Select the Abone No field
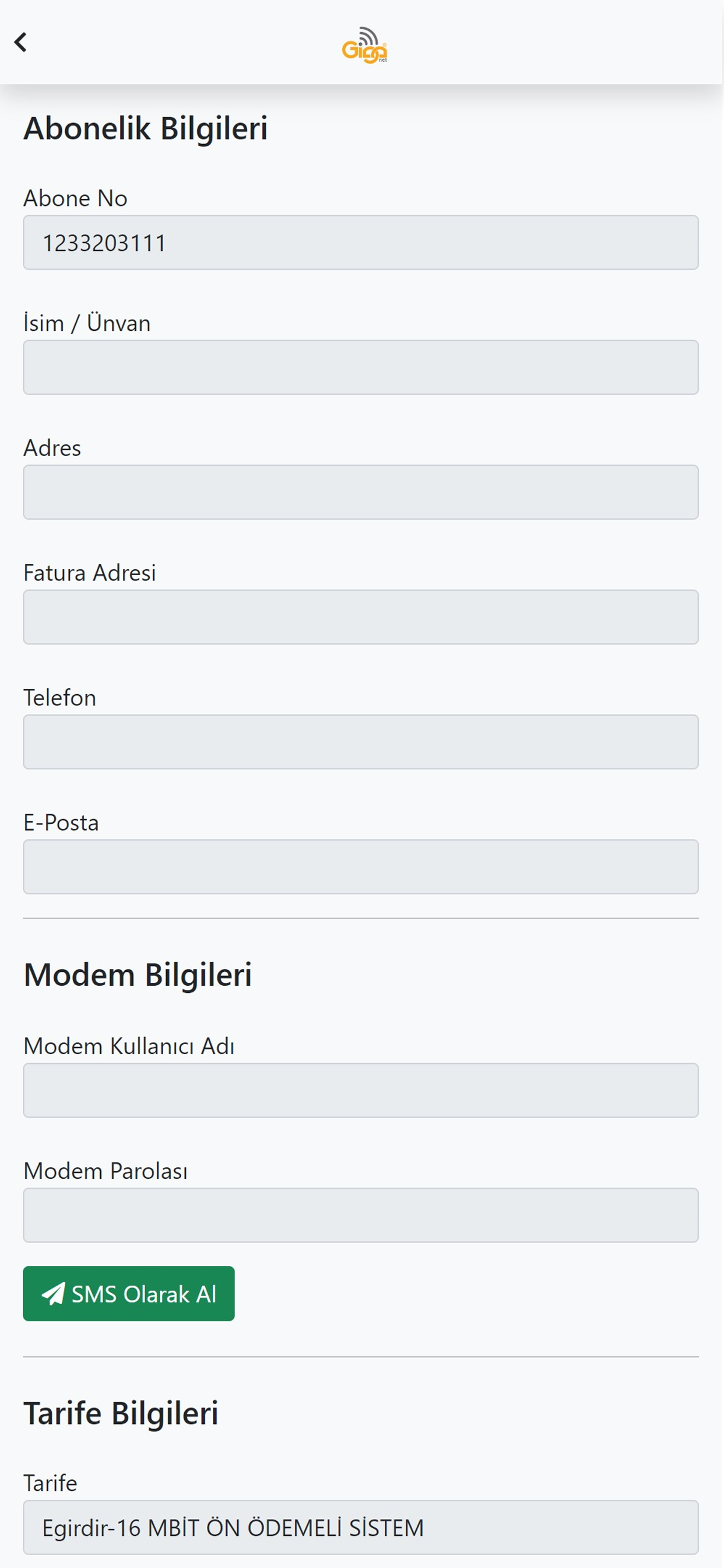Viewport: 724px width, 1568px height. 361,242
